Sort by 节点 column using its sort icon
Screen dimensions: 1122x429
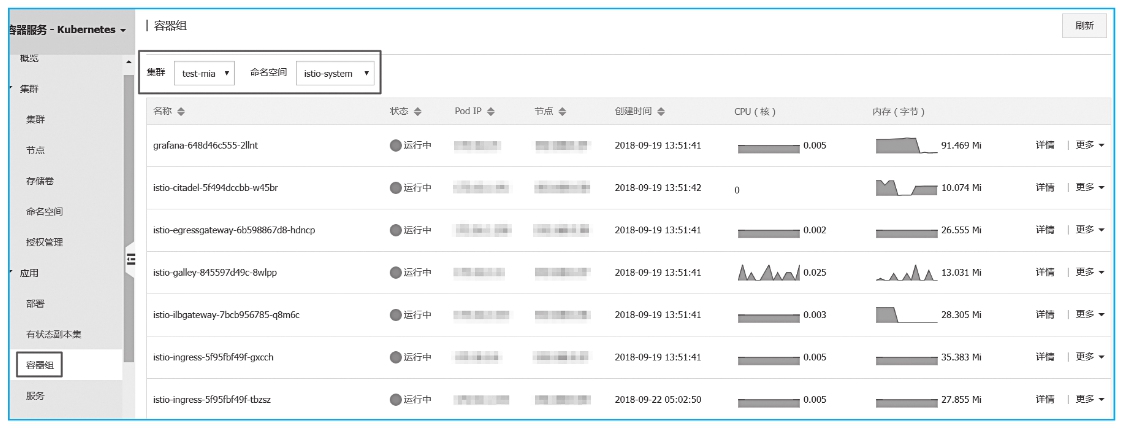coord(562,112)
